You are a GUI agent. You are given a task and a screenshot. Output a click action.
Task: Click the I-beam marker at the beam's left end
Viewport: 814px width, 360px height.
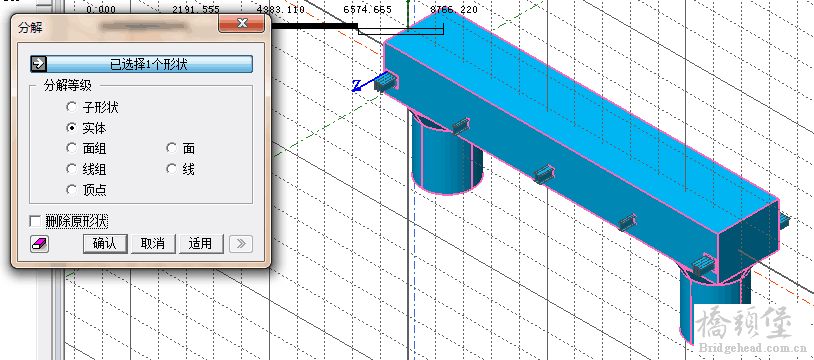[x=386, y=83]
